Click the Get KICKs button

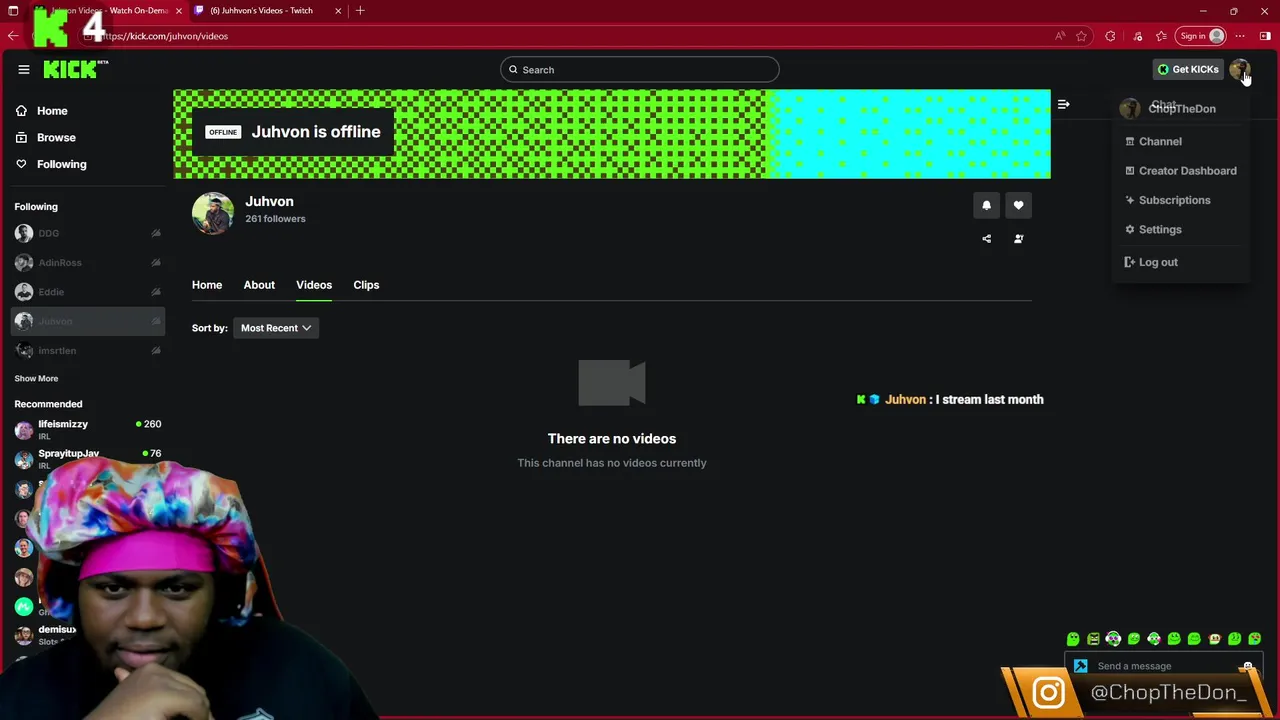pyautogui.click(x=1188, y=69)
